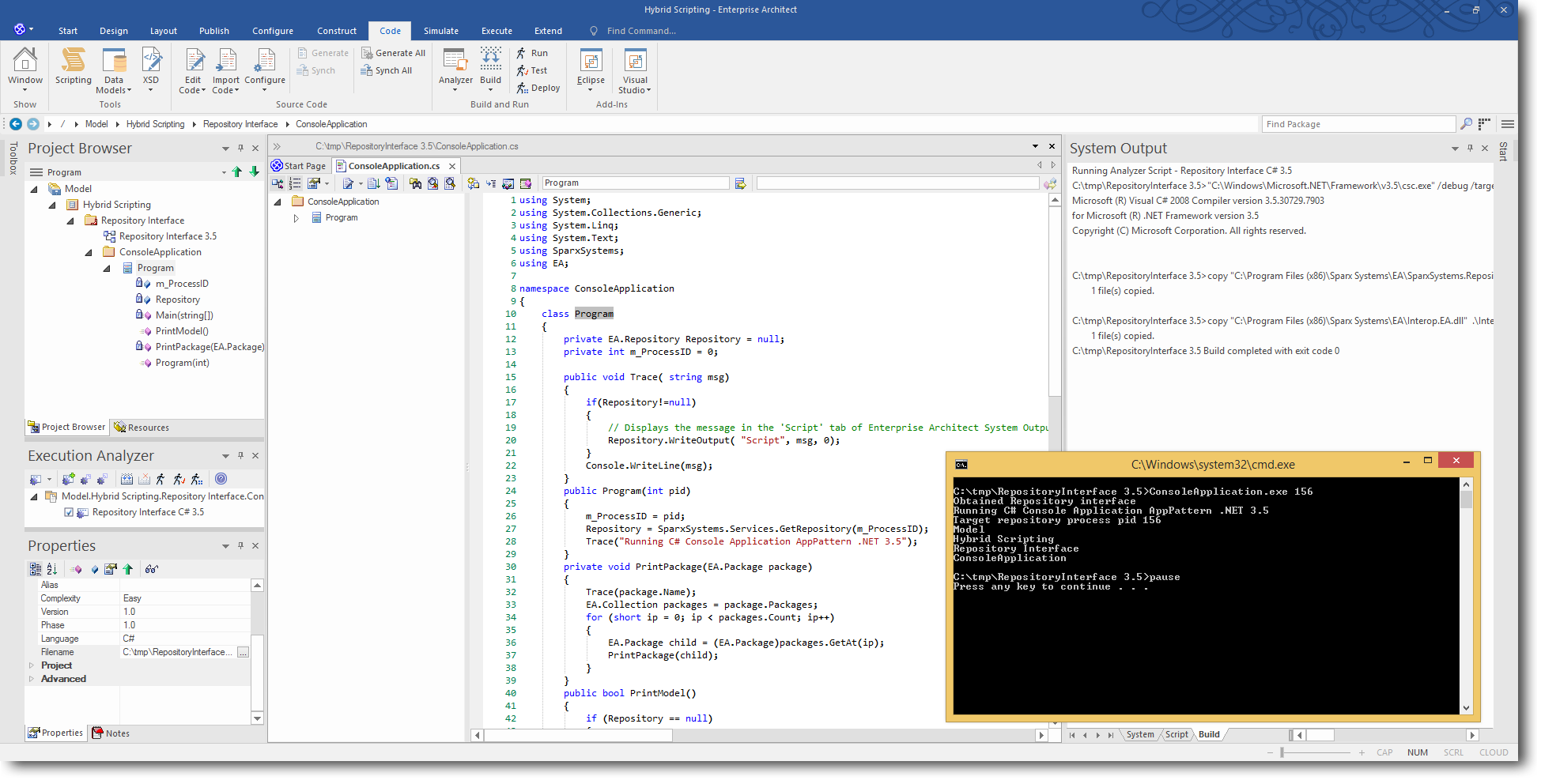
Task: Toggle the Repository Interface C# 3.5 checkbox
Action: 69,512
